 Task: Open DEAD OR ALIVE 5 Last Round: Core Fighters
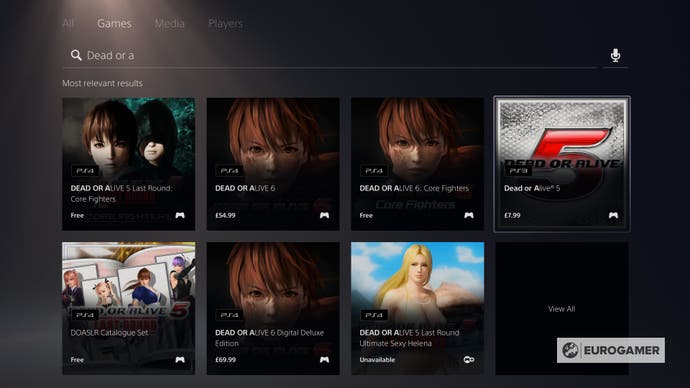128,164
